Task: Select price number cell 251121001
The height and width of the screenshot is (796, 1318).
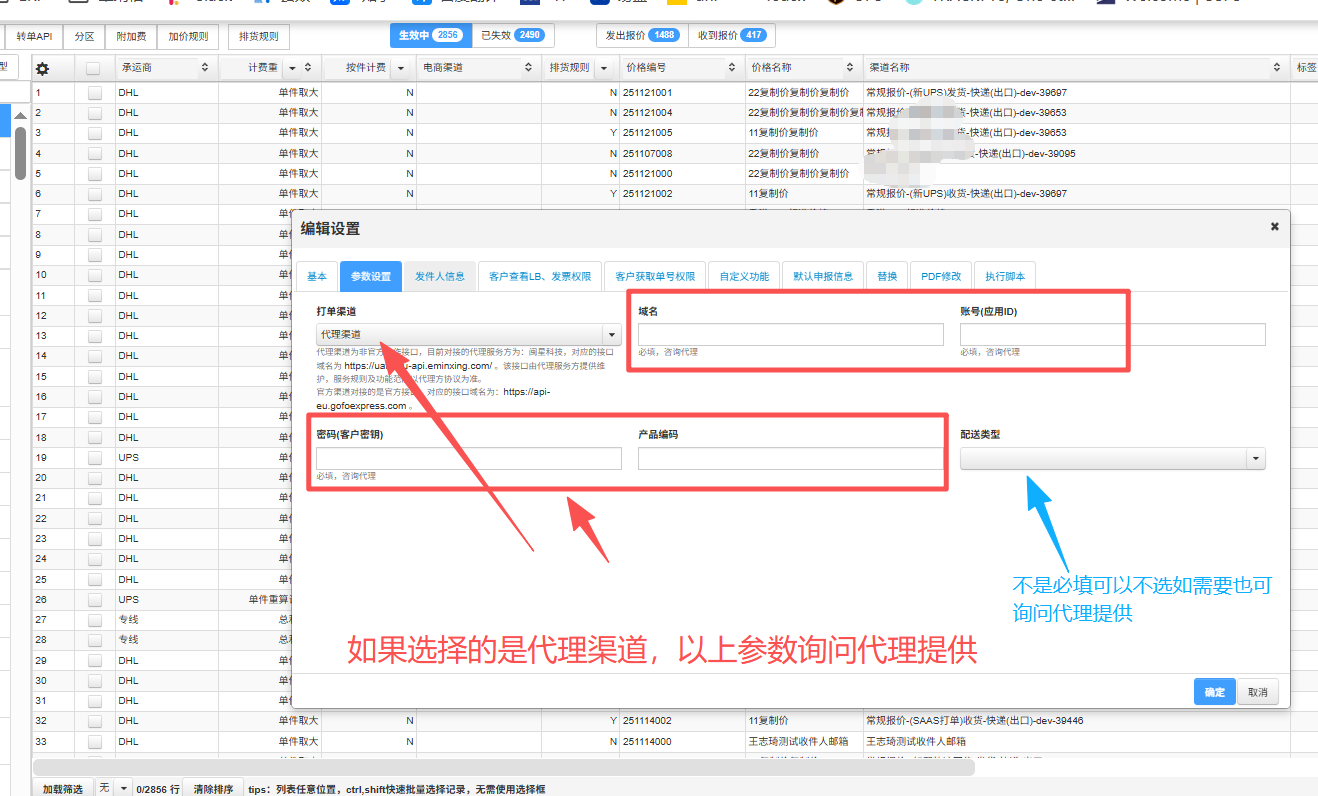Action: point(682,92)
